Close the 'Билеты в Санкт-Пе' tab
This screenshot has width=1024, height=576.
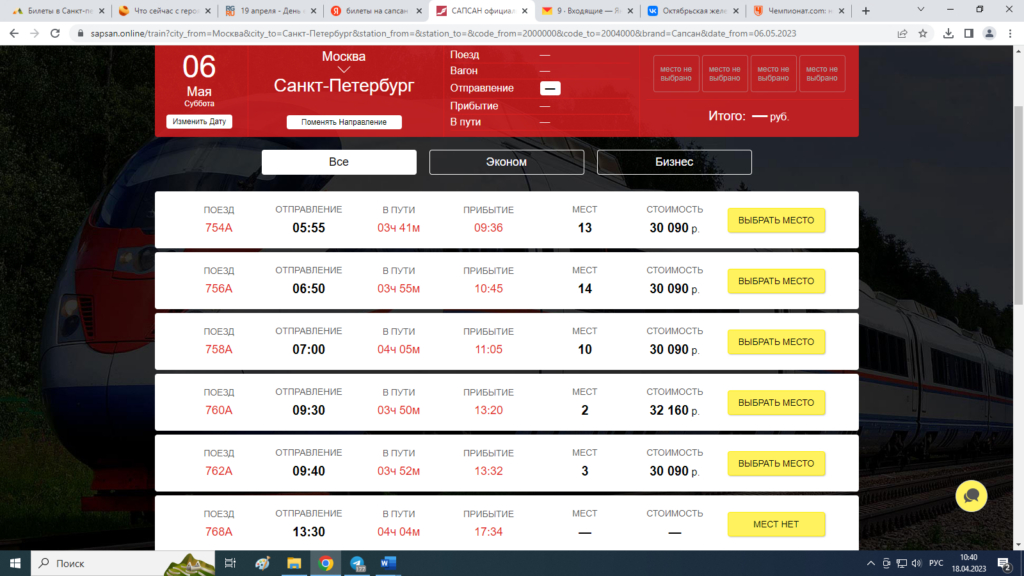tap(101, 10)
